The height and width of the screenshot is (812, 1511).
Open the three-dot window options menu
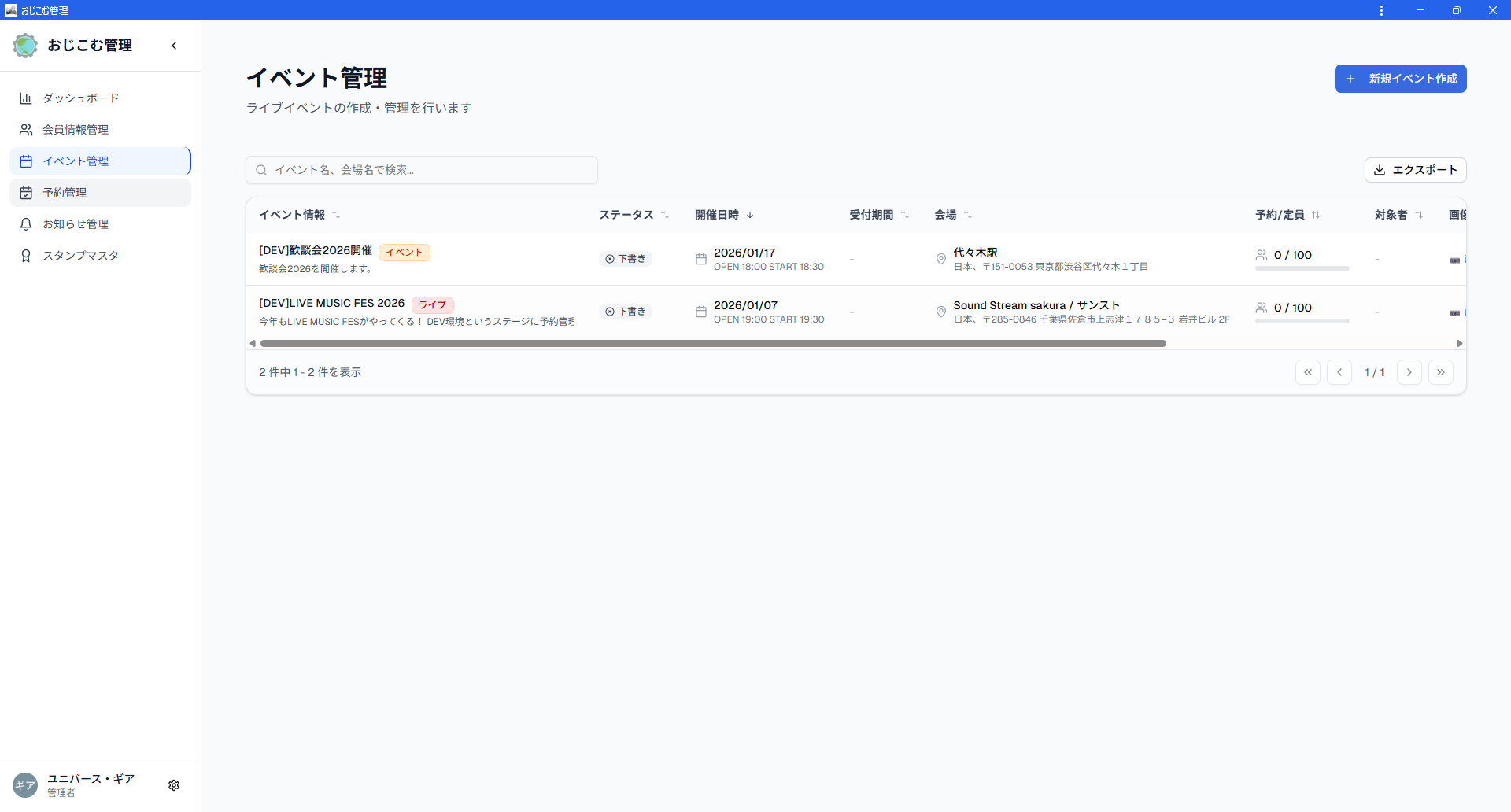click(1381, 10)
